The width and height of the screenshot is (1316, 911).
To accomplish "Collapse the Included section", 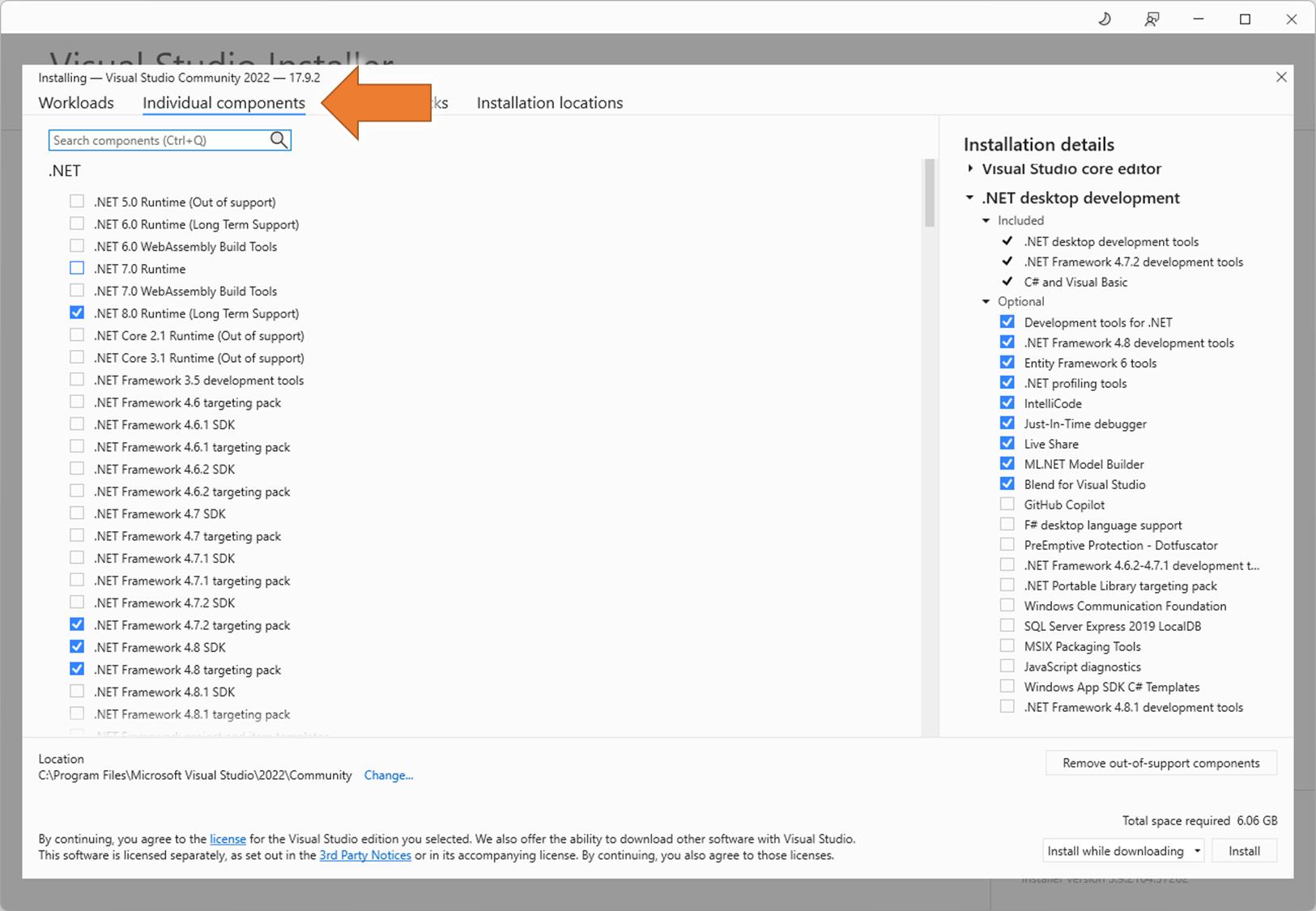I will pos(986,220).
